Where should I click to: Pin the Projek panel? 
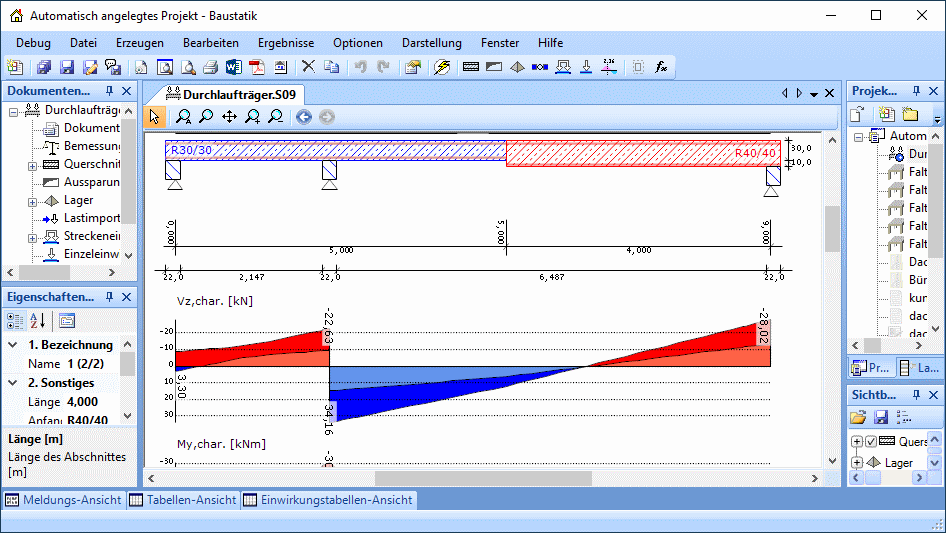(x=916, y=91)
